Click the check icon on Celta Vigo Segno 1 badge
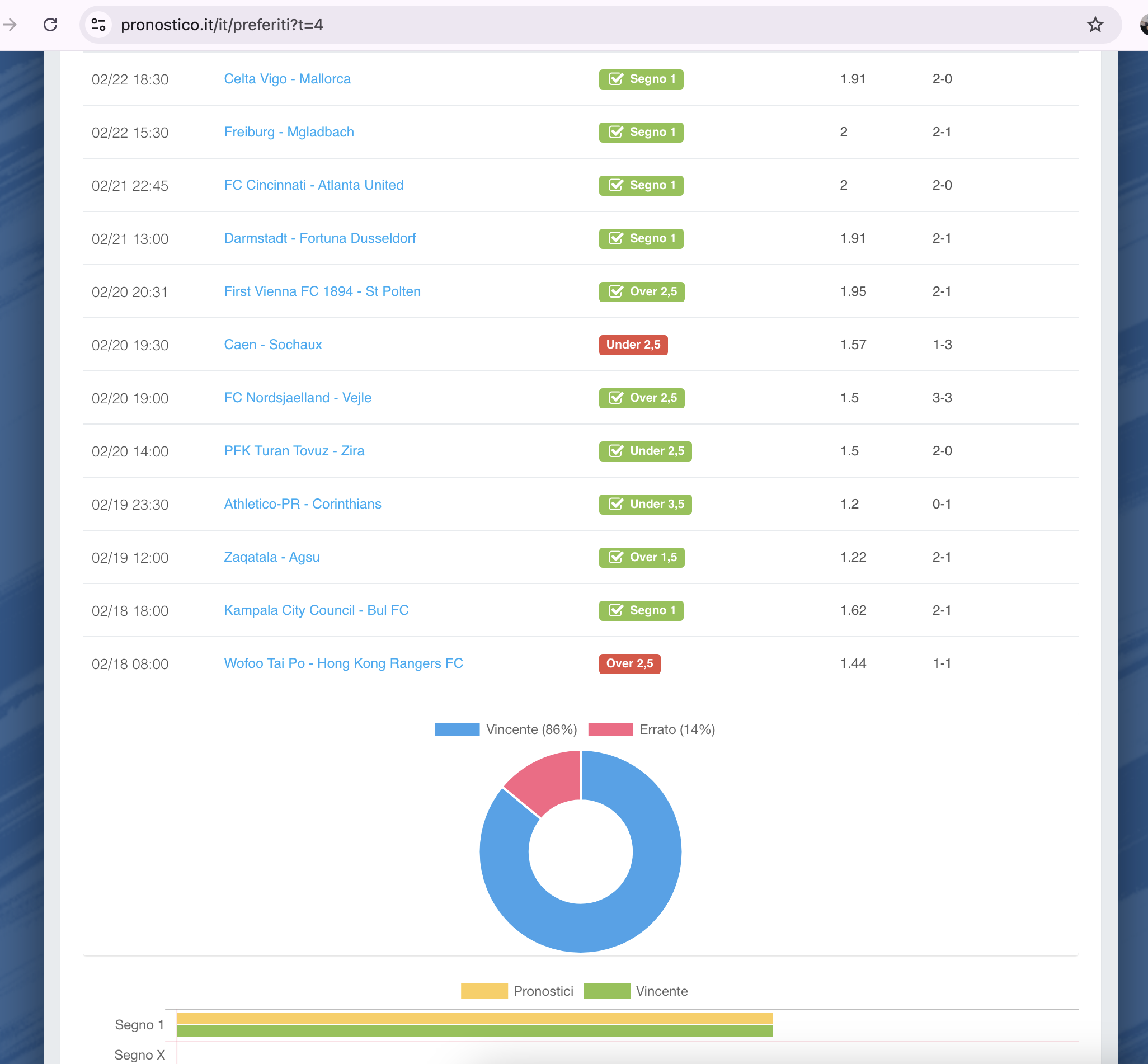Screen dimensions: 1148x1064 [x=615, y=79]
